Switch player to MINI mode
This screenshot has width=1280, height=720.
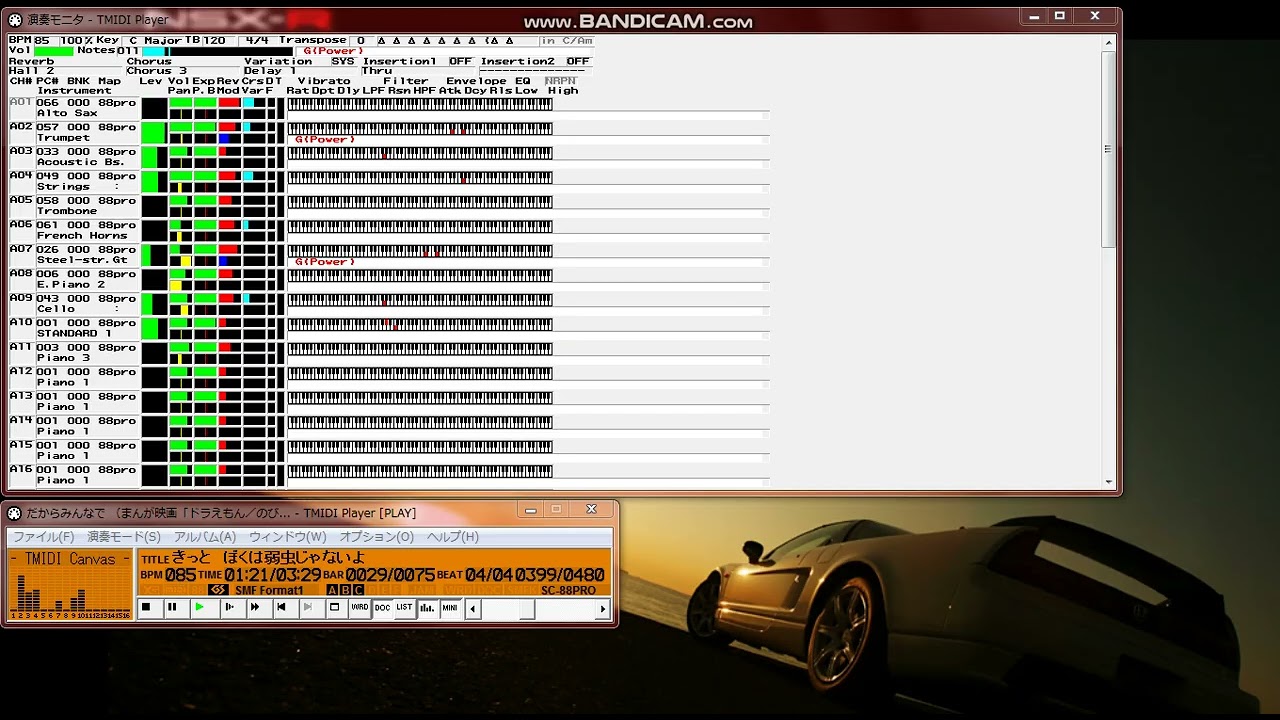[x=450, y=607]
